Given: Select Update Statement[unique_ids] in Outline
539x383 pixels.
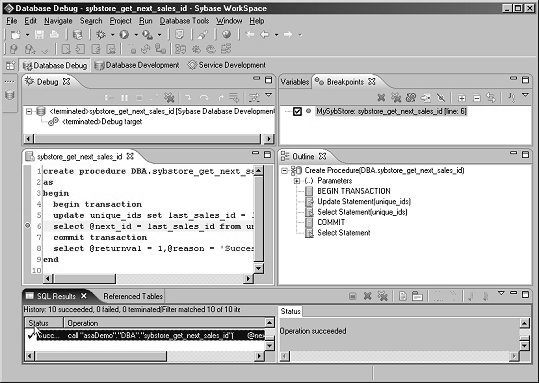Looking at the screenshot, I should coord(364,201).
